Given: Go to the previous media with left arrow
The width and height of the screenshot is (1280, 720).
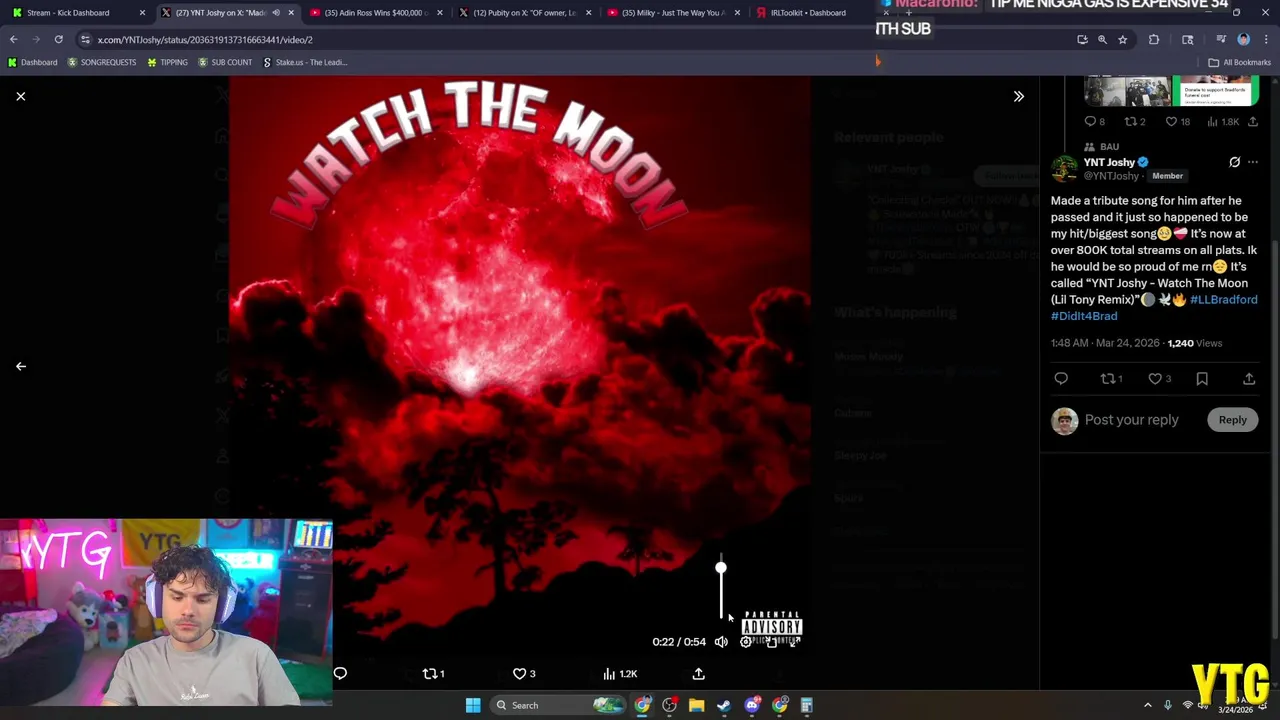Looking at the screenshot, I should click(x=20, y=366).
